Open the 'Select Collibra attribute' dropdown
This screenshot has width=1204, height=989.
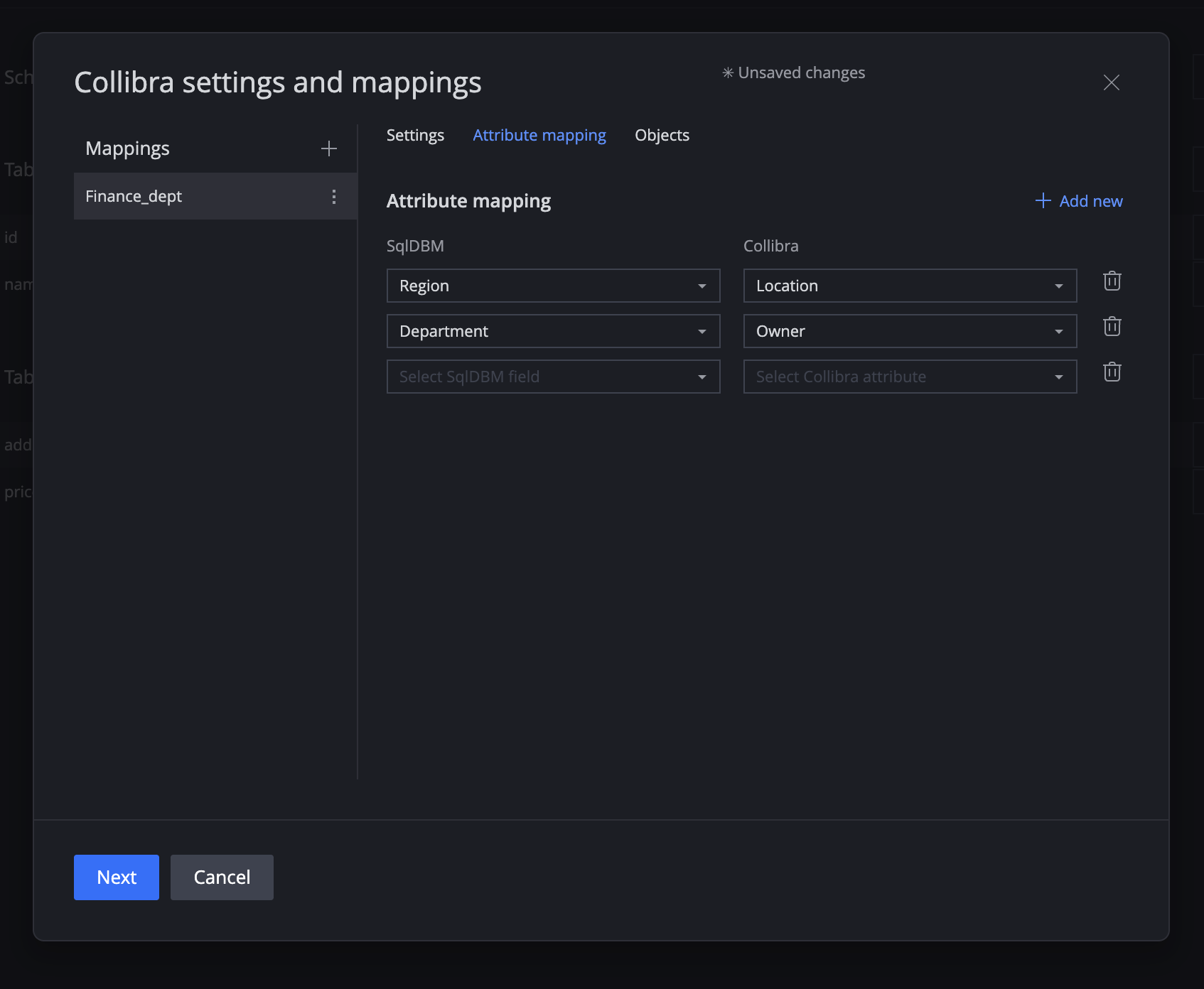(910, 377)
